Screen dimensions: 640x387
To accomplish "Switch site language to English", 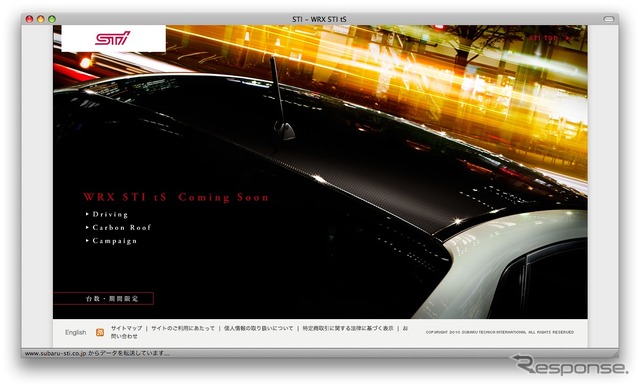I will (x=76, y=332).
